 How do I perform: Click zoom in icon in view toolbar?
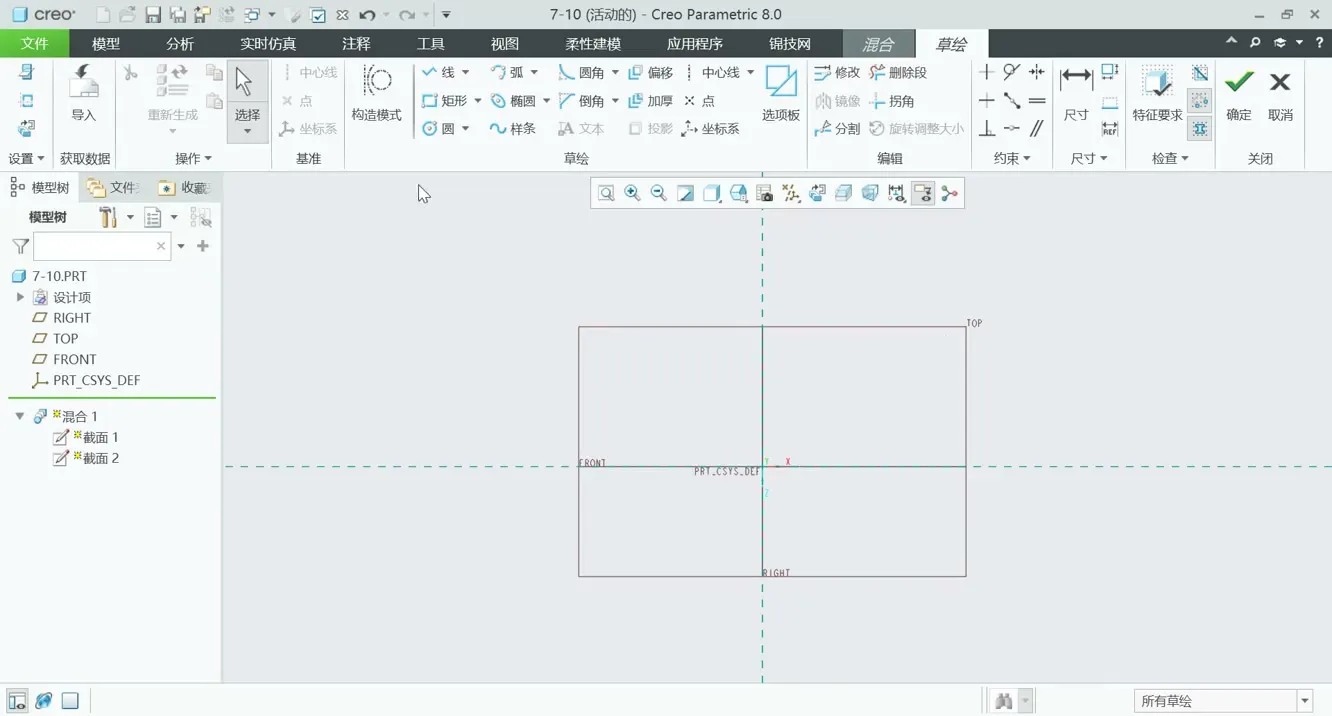pyautogui.click(x=632, y=194)
